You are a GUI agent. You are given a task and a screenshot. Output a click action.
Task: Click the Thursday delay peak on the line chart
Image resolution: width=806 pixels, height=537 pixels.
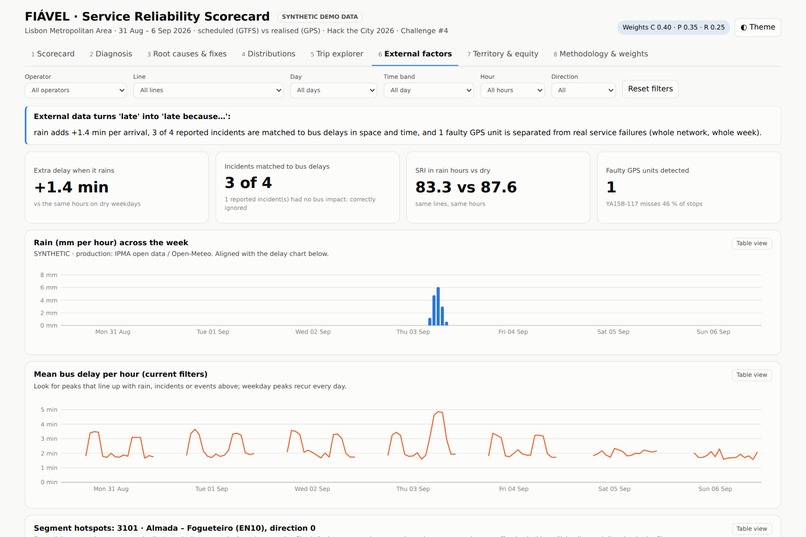(x=439, y=412)
